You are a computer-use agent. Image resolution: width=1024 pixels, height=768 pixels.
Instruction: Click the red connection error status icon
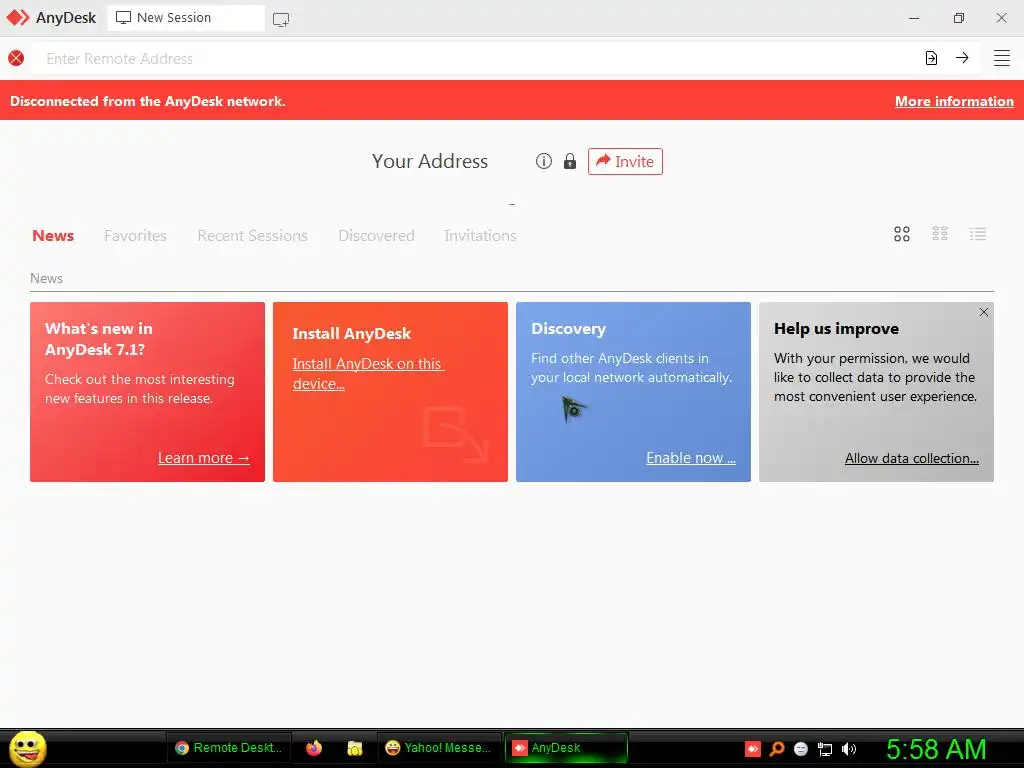[x=16, y=58]
